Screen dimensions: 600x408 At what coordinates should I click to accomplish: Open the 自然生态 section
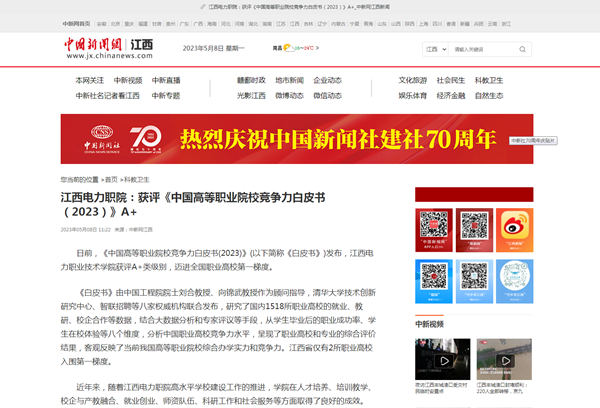point(489,96)
